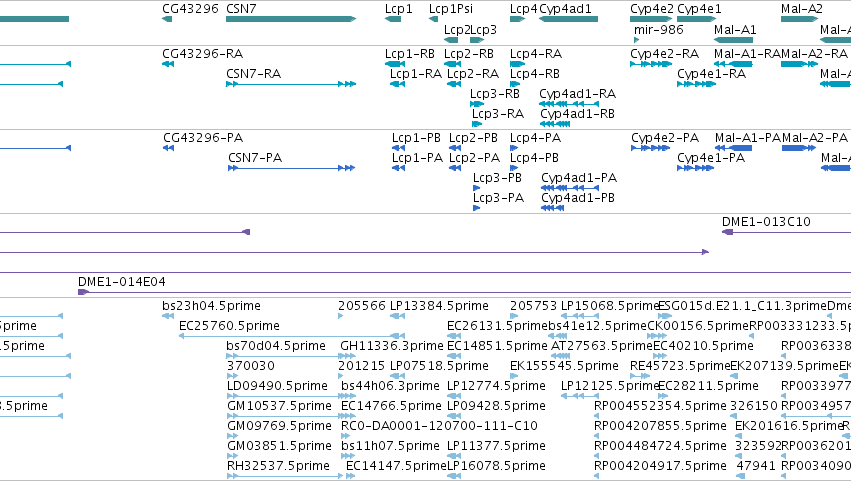Click the bs70d04.5prime EST label
The image size is (851, 481).
coord(276,346)
